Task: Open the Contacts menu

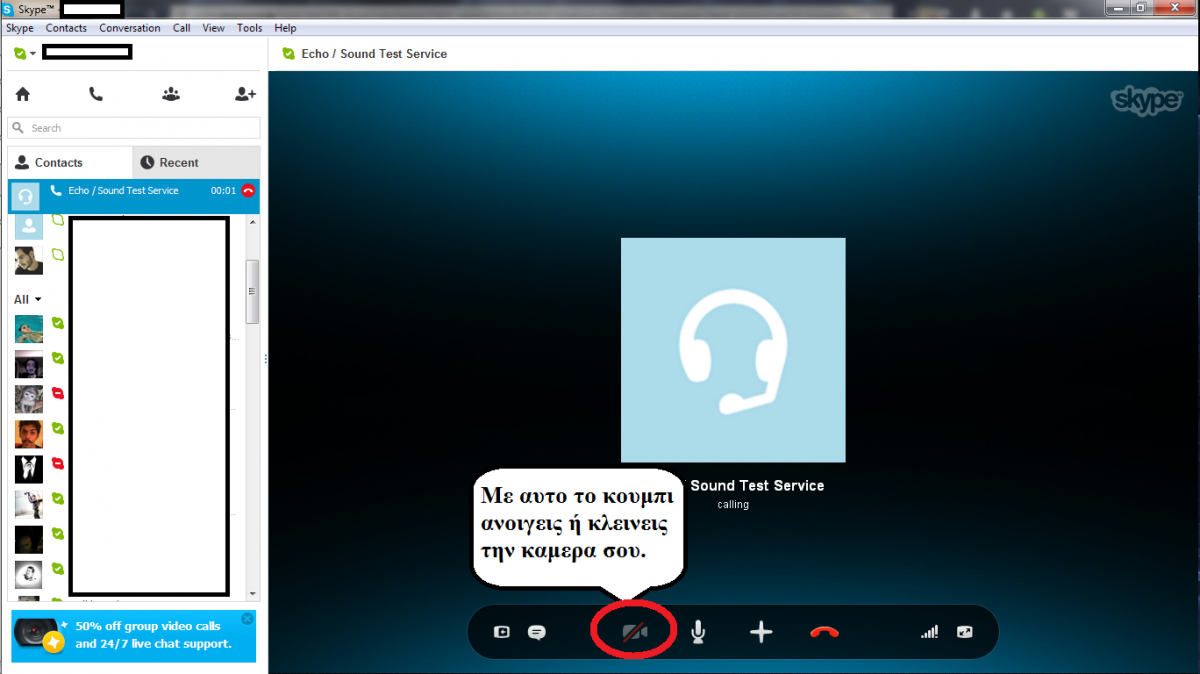Action: [66, 28]
